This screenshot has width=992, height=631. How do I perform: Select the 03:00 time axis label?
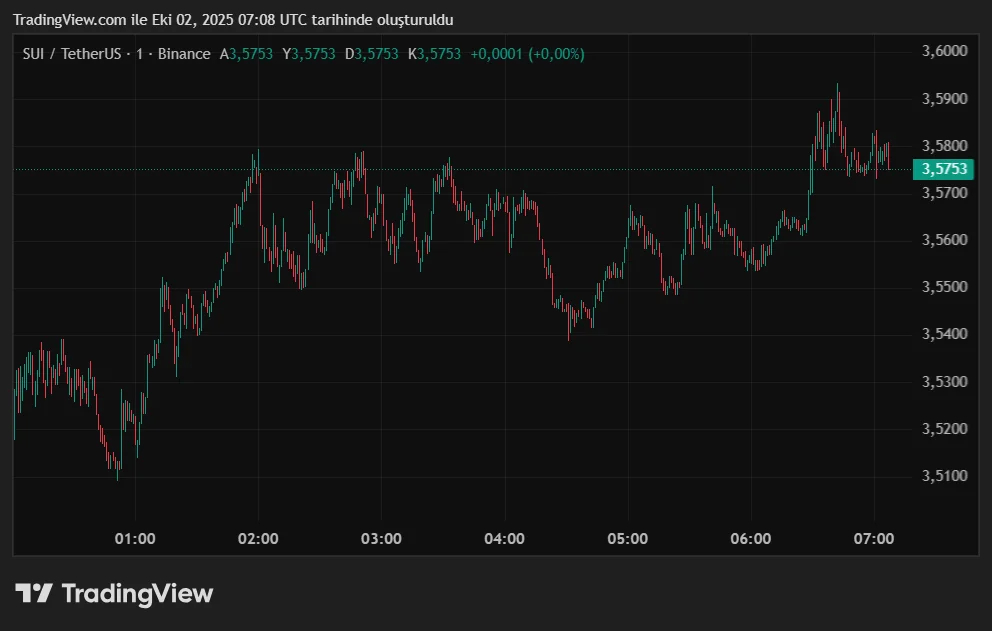381,538
